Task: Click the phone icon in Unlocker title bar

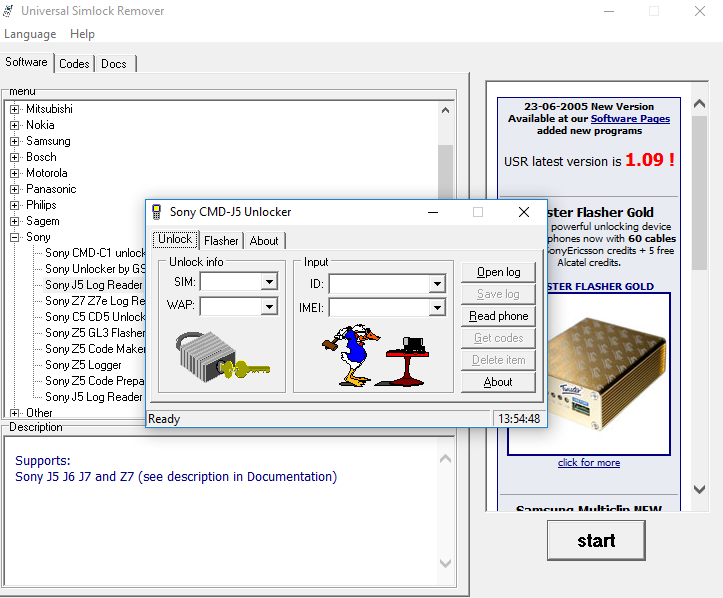Action: pos(156,212)
